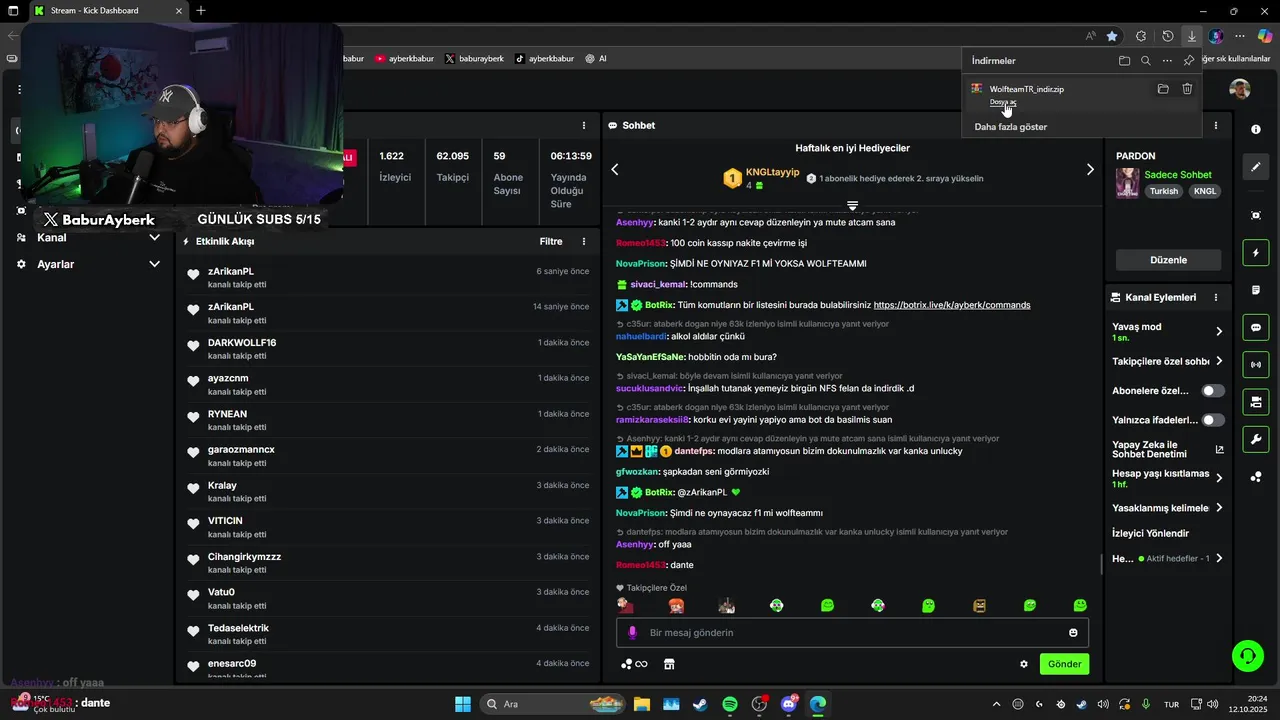The height and width of the screenshot is (720, 1280).
Task: Open stats panel three-dot menu
Action: pos(584,126)
